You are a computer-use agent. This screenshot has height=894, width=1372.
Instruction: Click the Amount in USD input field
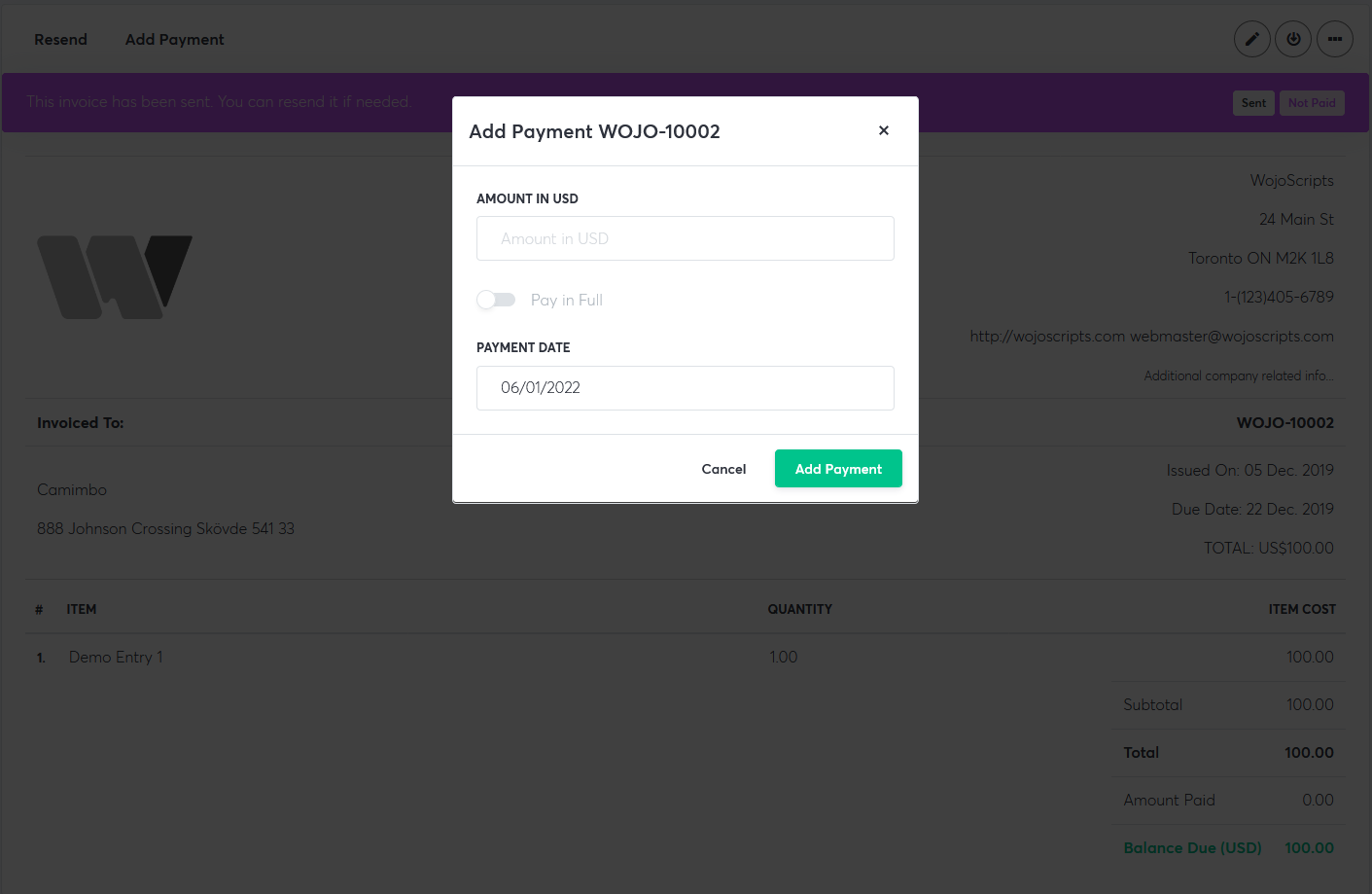[686, 238]
